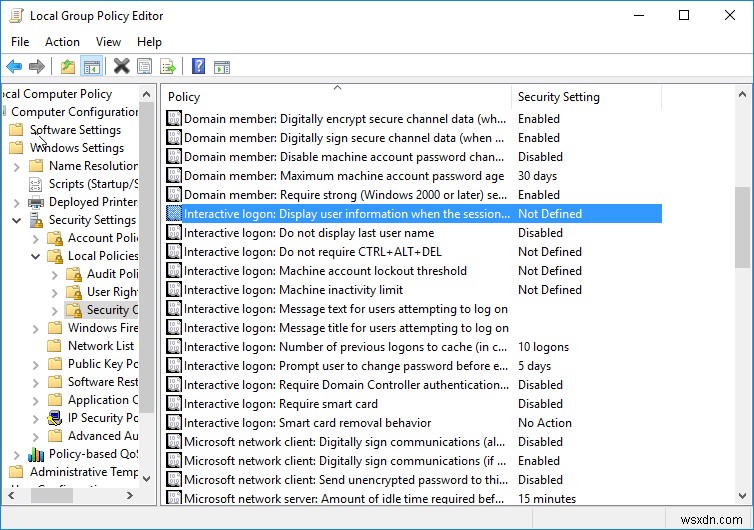Expand the Account Policies node
Screen dimensions: 754x530
tap(36, 239)
